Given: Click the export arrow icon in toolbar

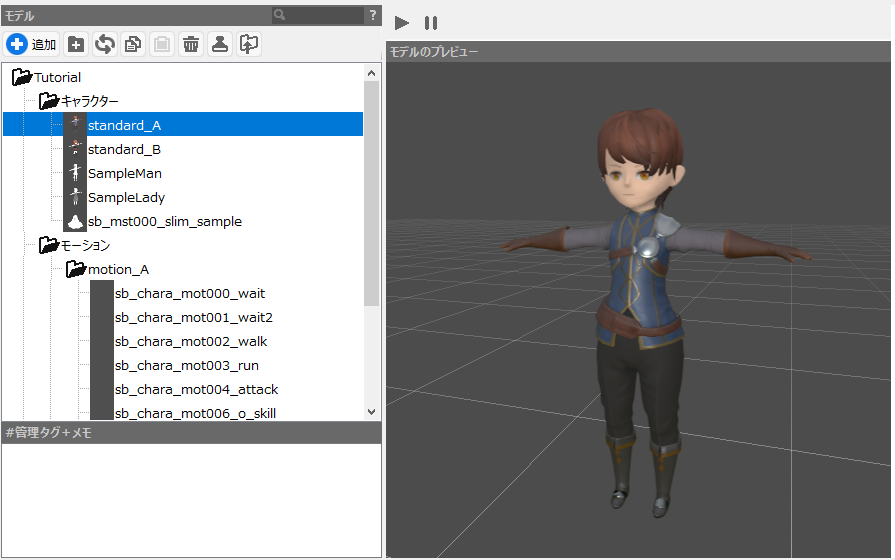Looking at the screenshot, I should point(248,44).
